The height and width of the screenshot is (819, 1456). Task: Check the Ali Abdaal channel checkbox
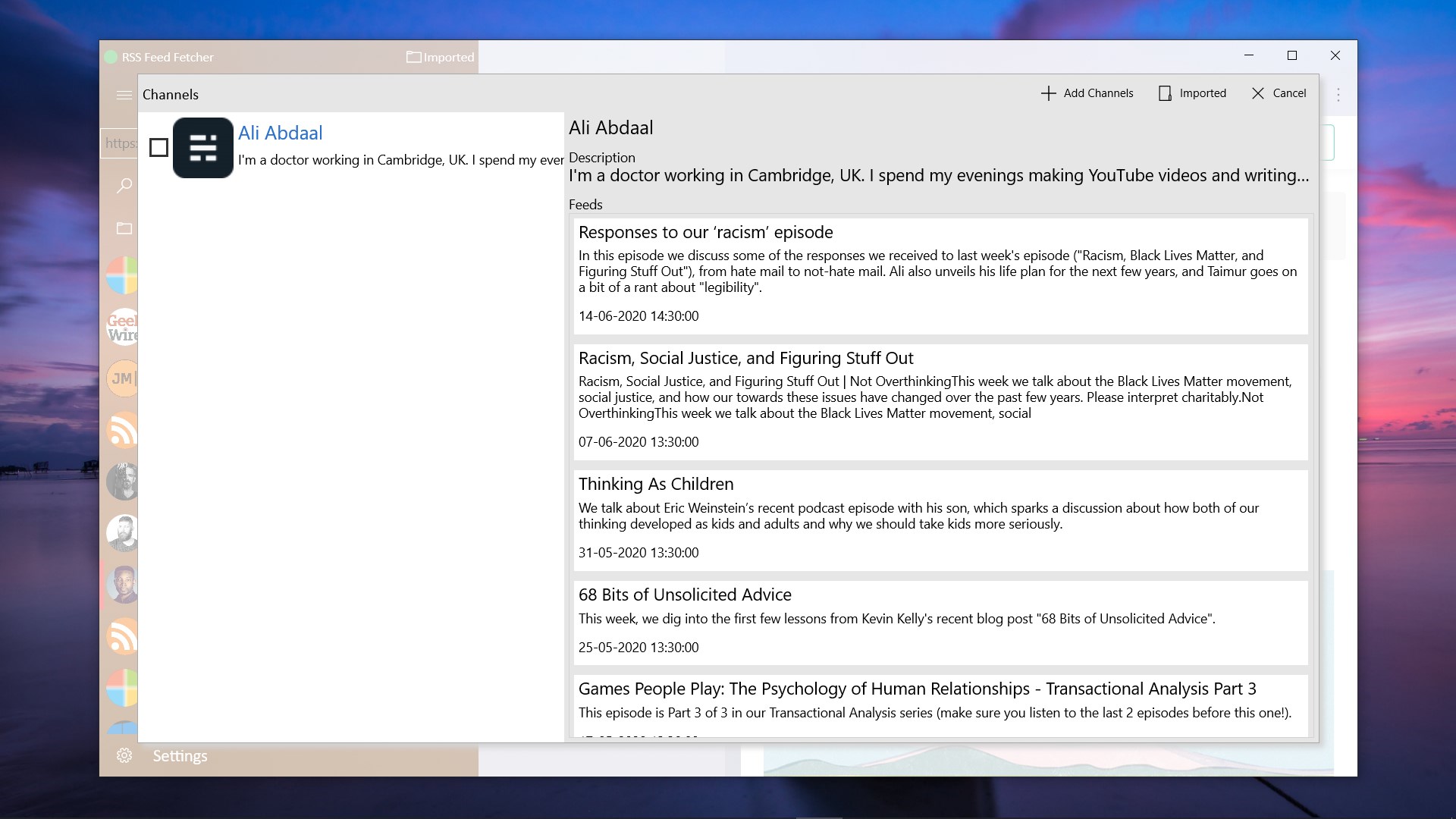(158, 148)
